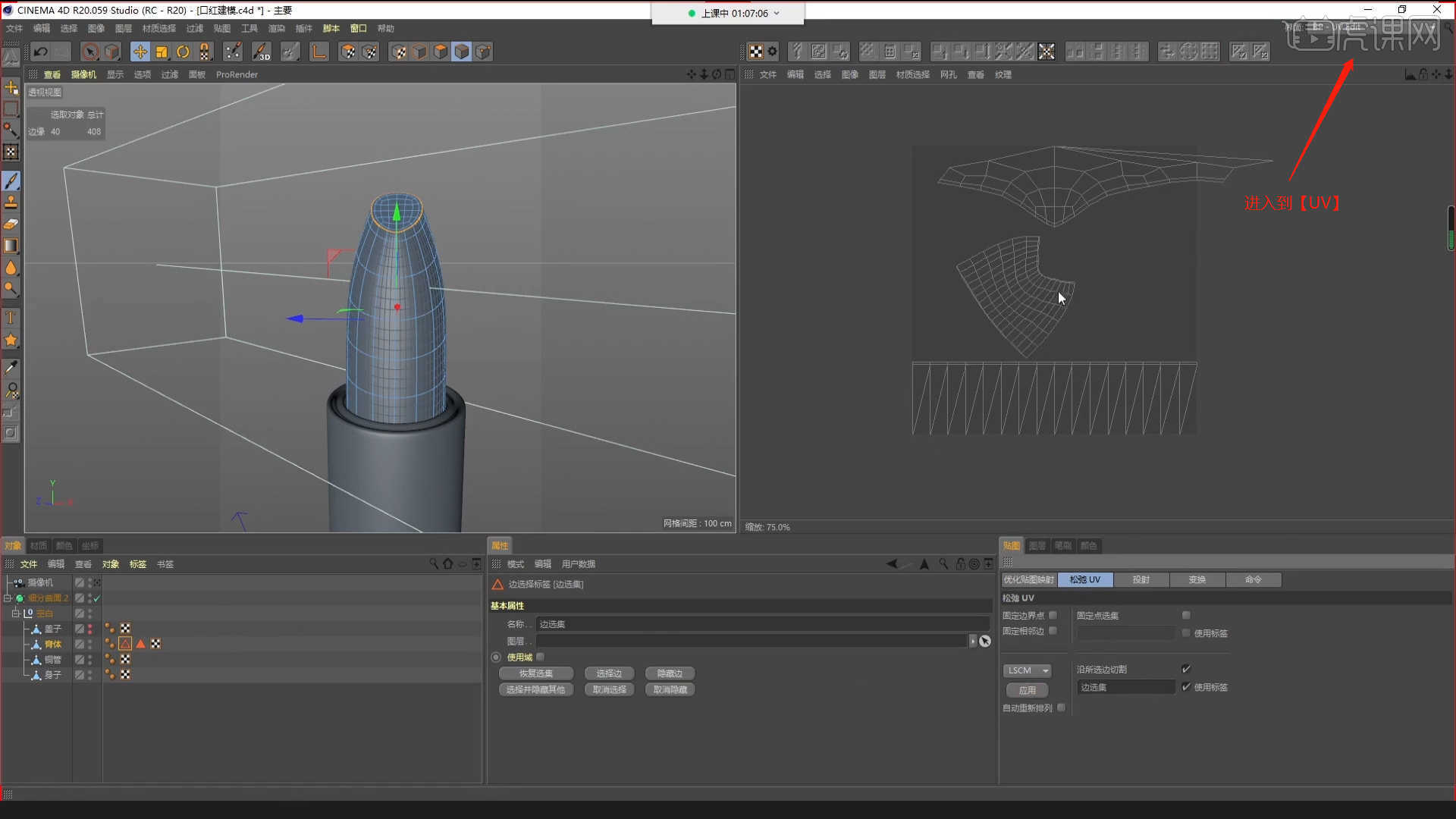Image resolution: width=1456 pixels, height=819 pixels.
Task: Toggle 沿所选边切割 checkbox
Action: point(1186,669)
